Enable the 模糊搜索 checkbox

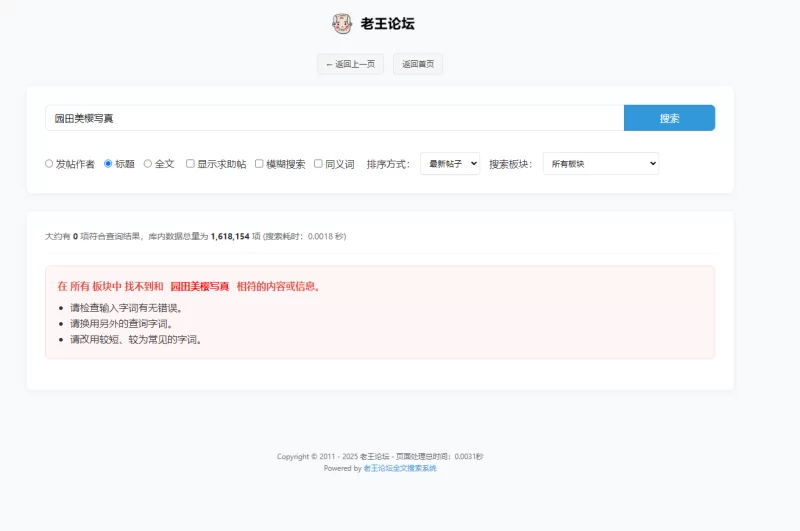coord(259,164)
